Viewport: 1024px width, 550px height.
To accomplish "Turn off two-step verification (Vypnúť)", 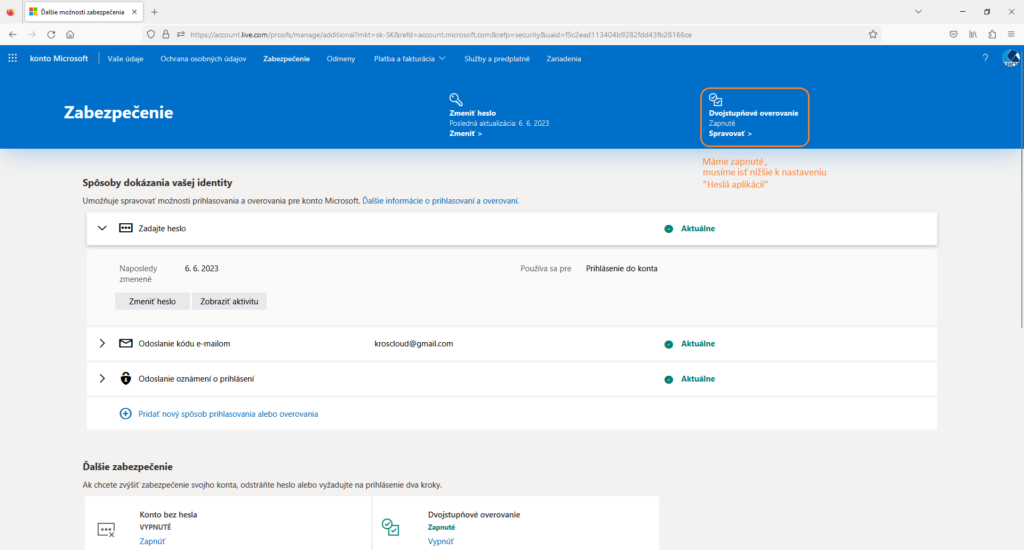I will click(x=441, y=540).
